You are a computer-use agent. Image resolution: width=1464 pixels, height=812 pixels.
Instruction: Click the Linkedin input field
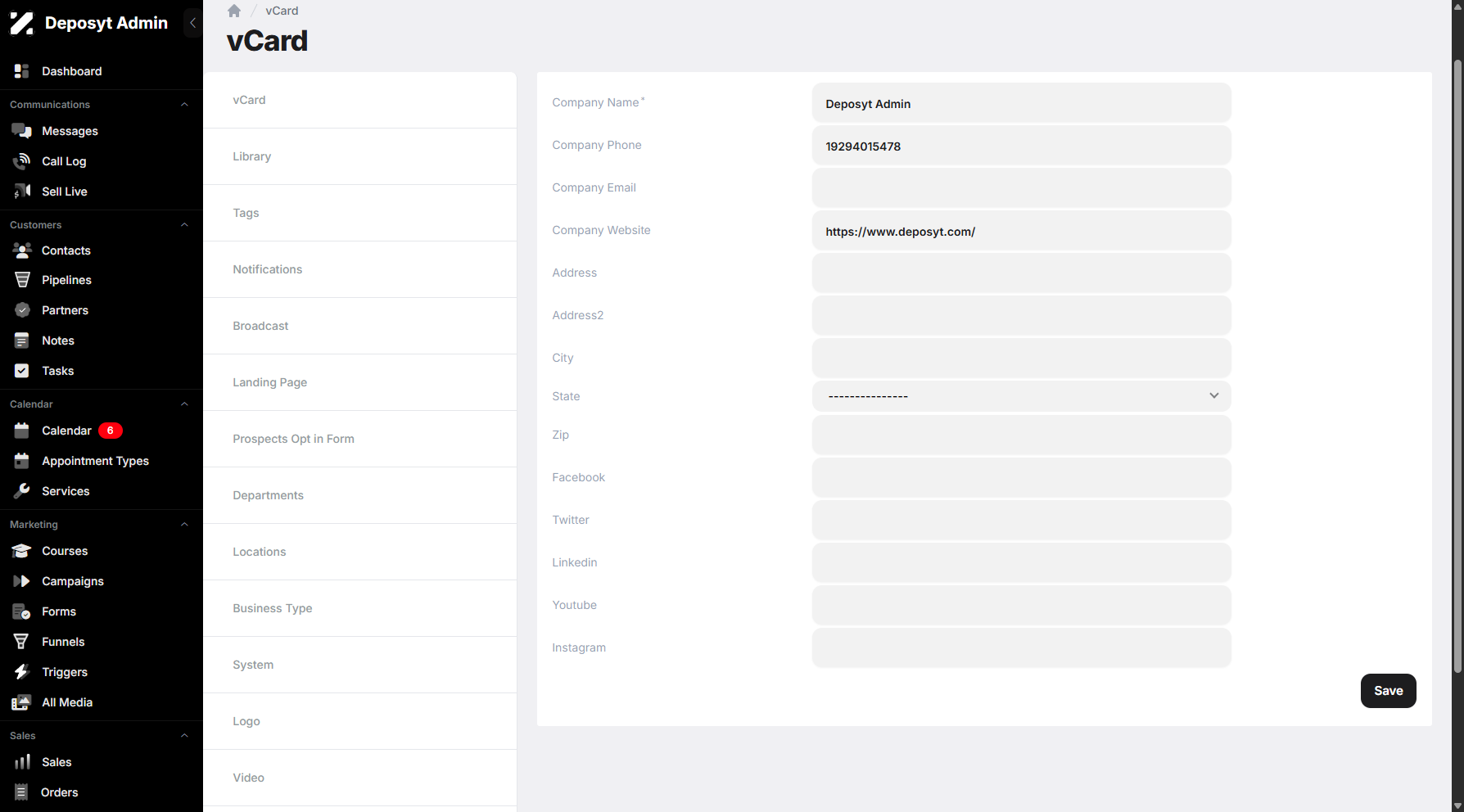[x=1021, y=563]
